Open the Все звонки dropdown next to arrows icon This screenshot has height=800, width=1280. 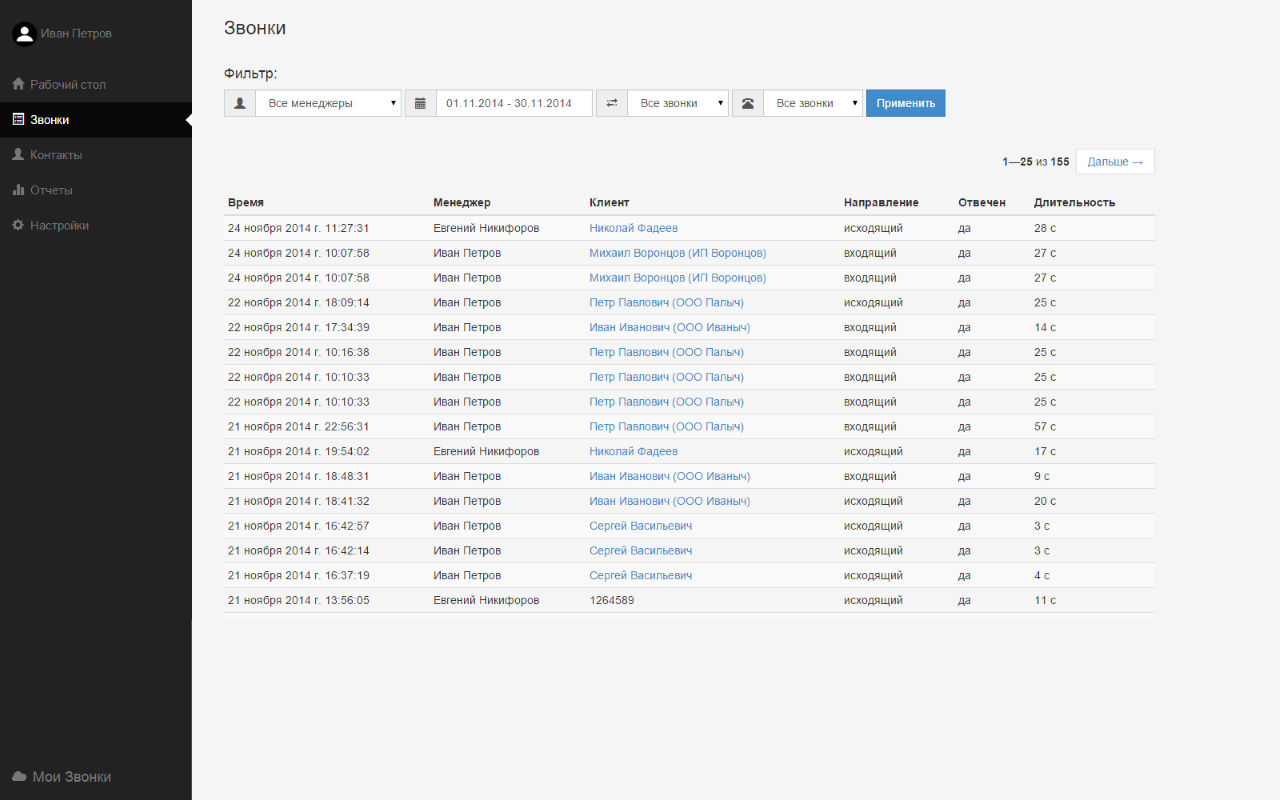click(x=678, y=103)
